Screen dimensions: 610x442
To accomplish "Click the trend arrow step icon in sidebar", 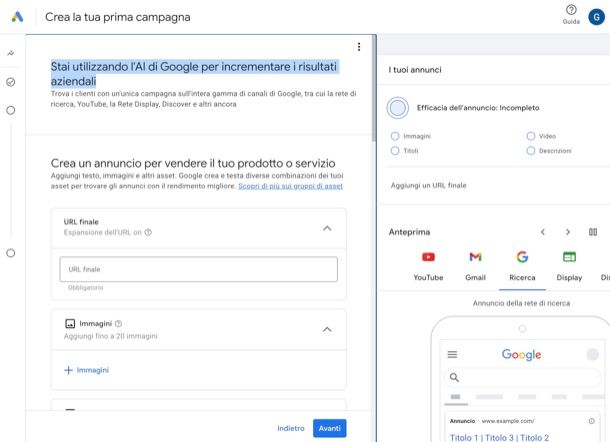I will click(11, 53).
